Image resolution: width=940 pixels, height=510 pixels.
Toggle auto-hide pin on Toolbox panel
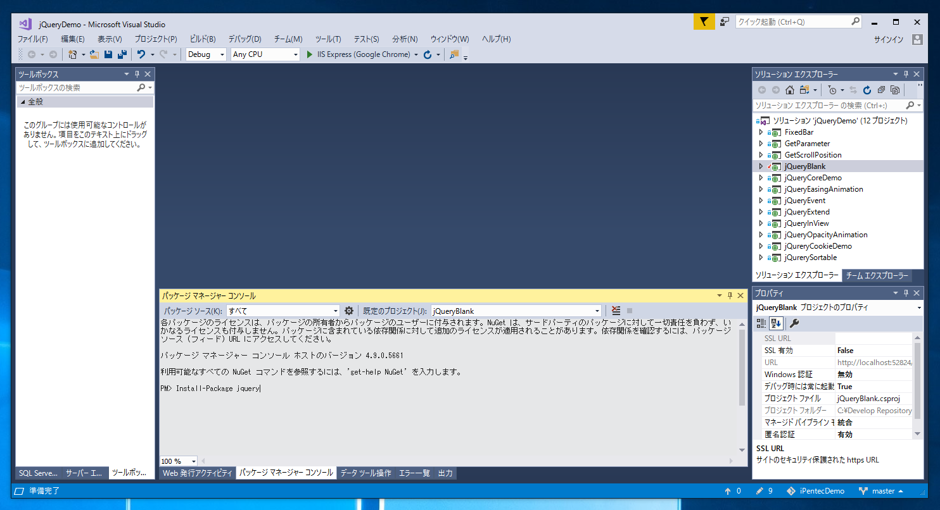[x=137, y=74]
